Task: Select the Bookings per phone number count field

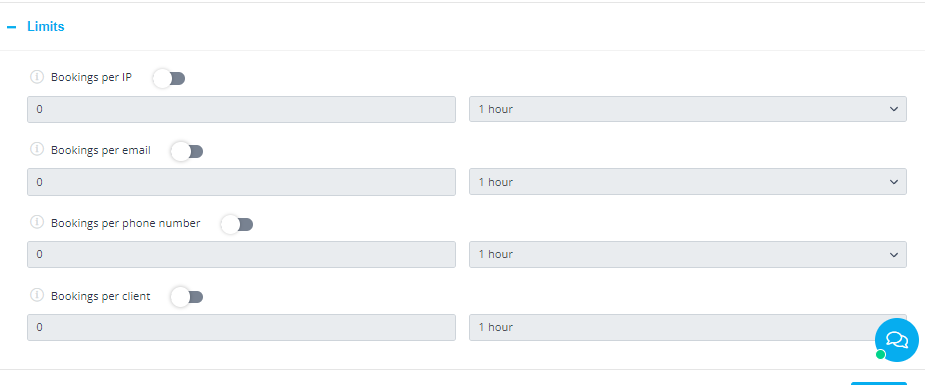Action: [x=241, y=254]
